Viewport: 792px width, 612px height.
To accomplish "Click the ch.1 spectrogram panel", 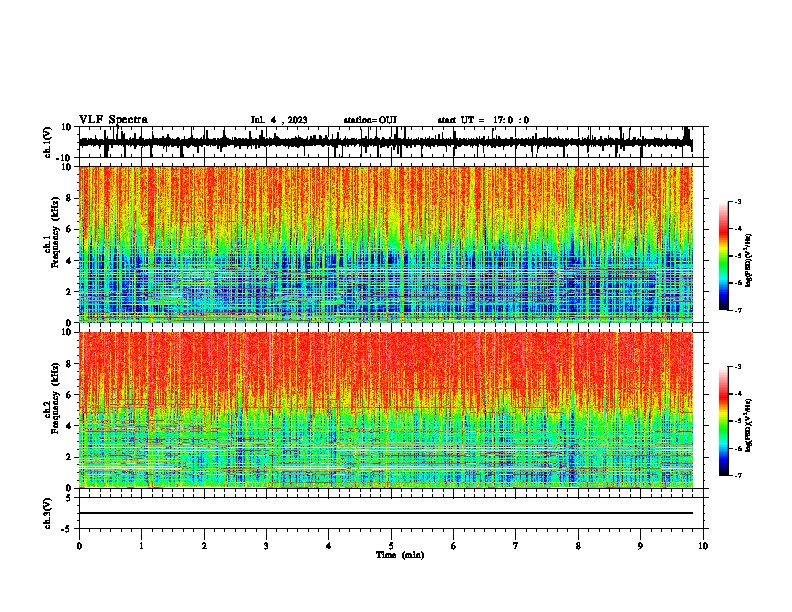I will (x=391, y=244).
